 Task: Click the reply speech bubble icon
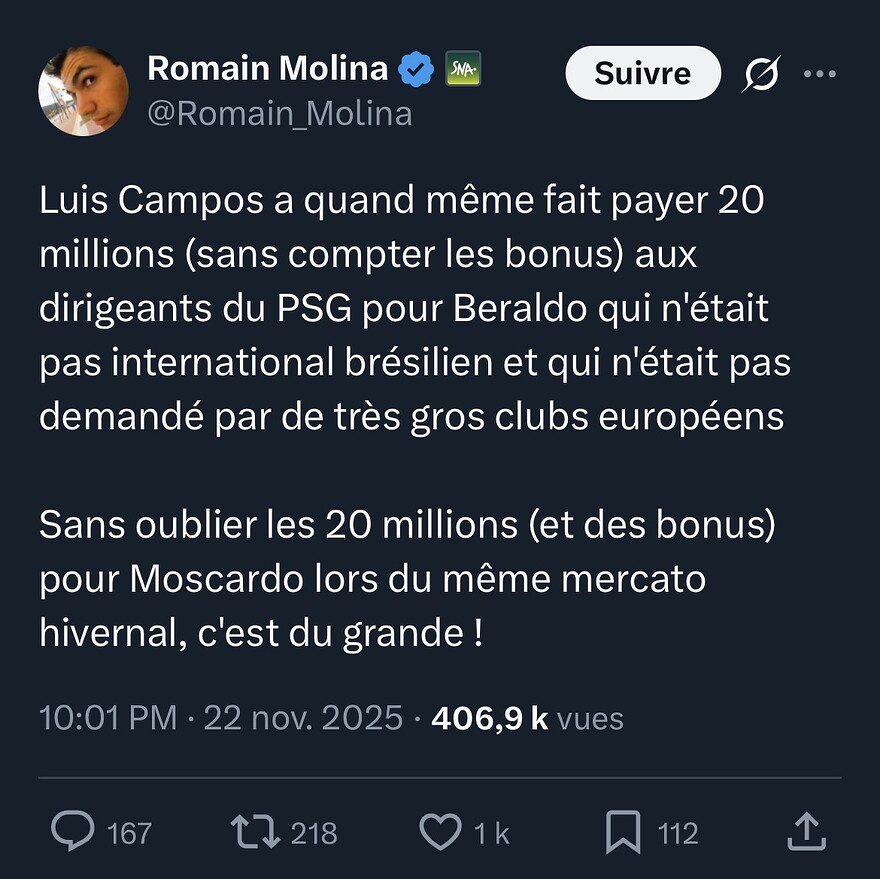coord(72,831)
